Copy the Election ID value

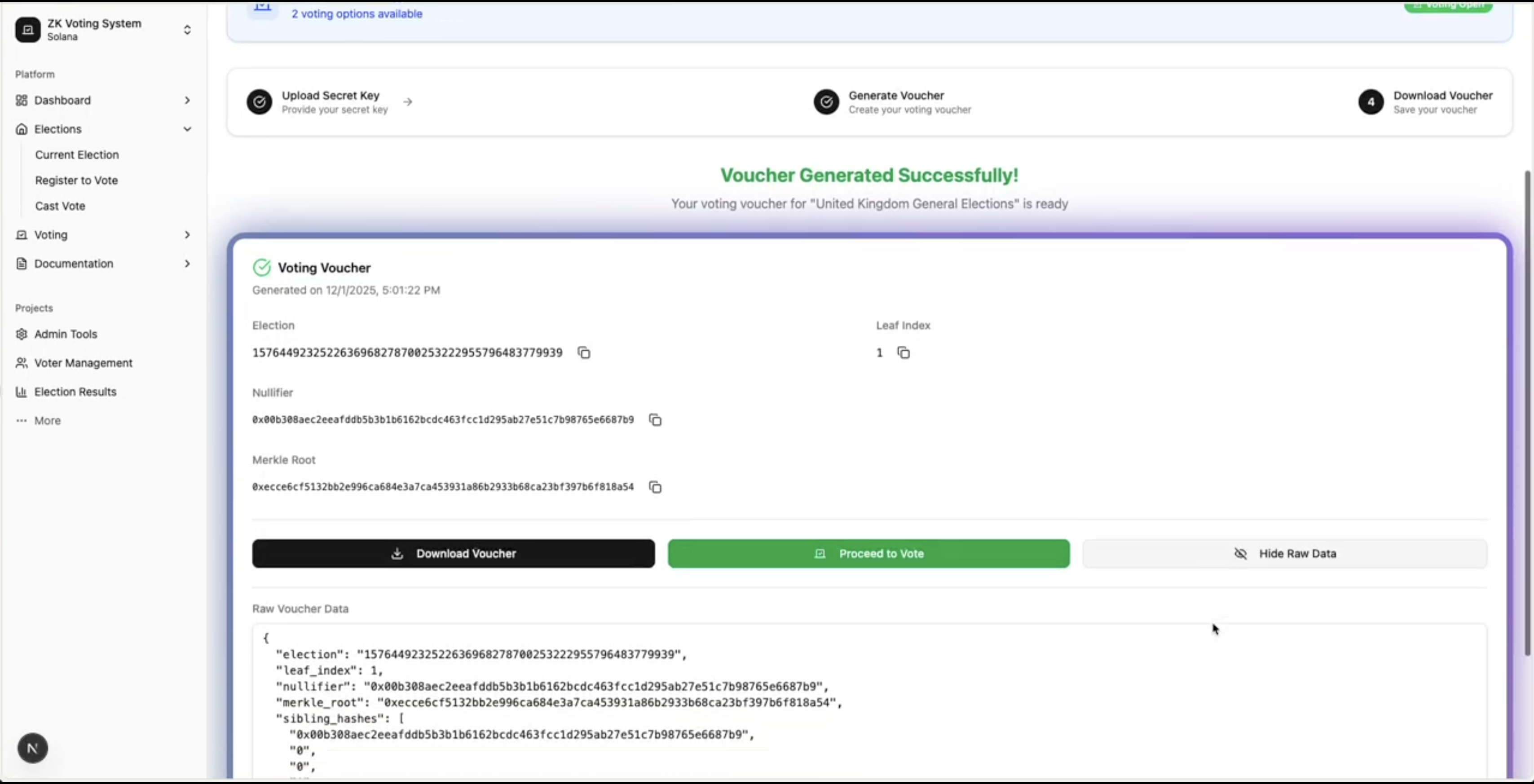(584, 353)
